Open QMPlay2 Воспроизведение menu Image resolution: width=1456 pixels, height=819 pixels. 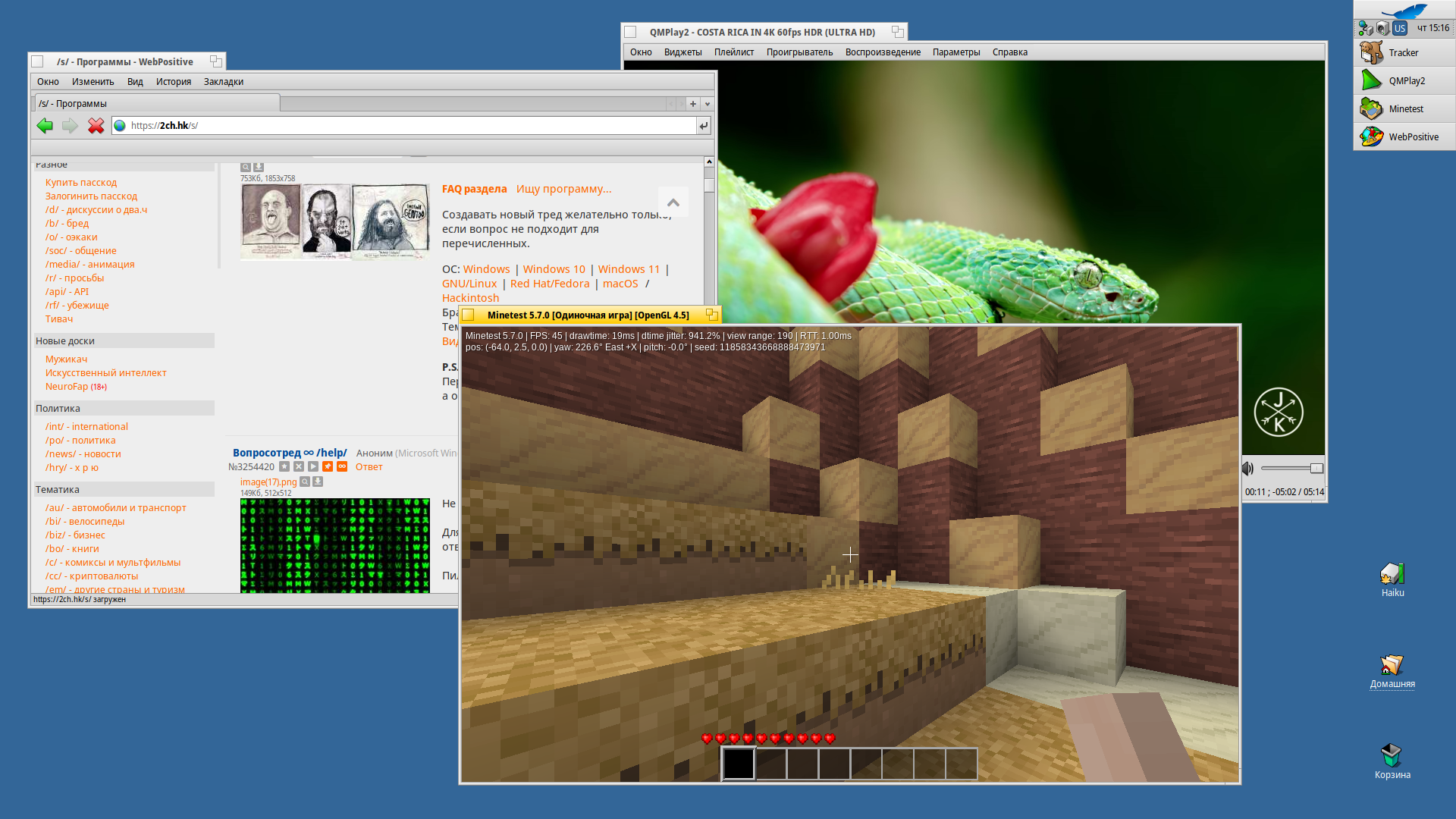883,52
